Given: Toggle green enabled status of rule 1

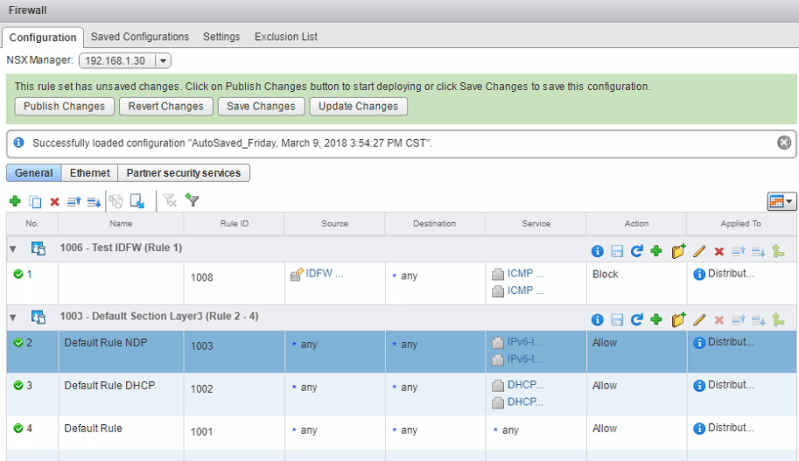Looking at the screenshot, I should [x=18, y=274].
